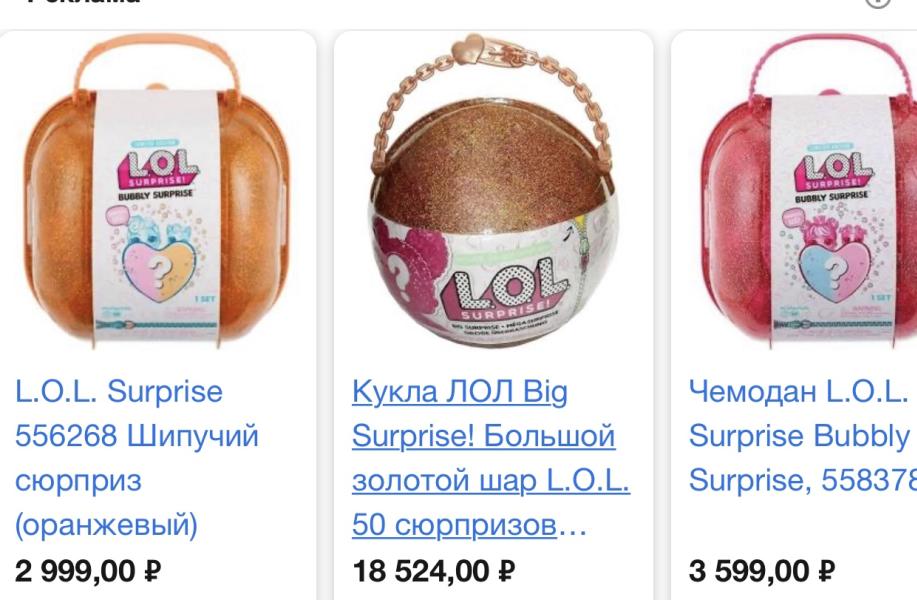Open link 'L.O.L. Surprise 556268 Шипучий сюрприз'
The height and width of the screenshot is (600, 917).
[136, 436]
